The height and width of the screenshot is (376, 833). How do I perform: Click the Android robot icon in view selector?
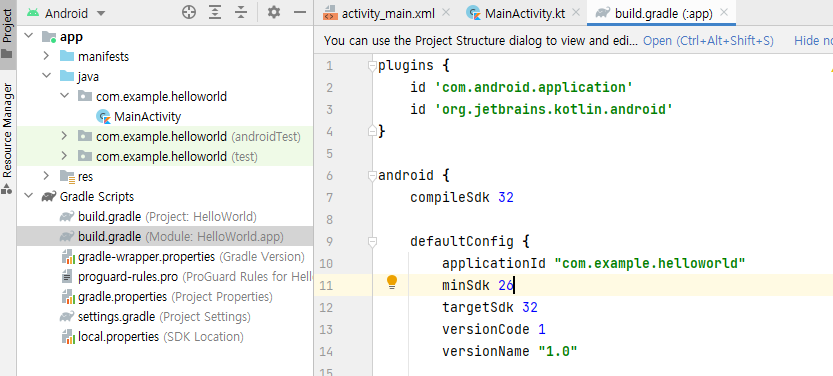tap(33, 13)
